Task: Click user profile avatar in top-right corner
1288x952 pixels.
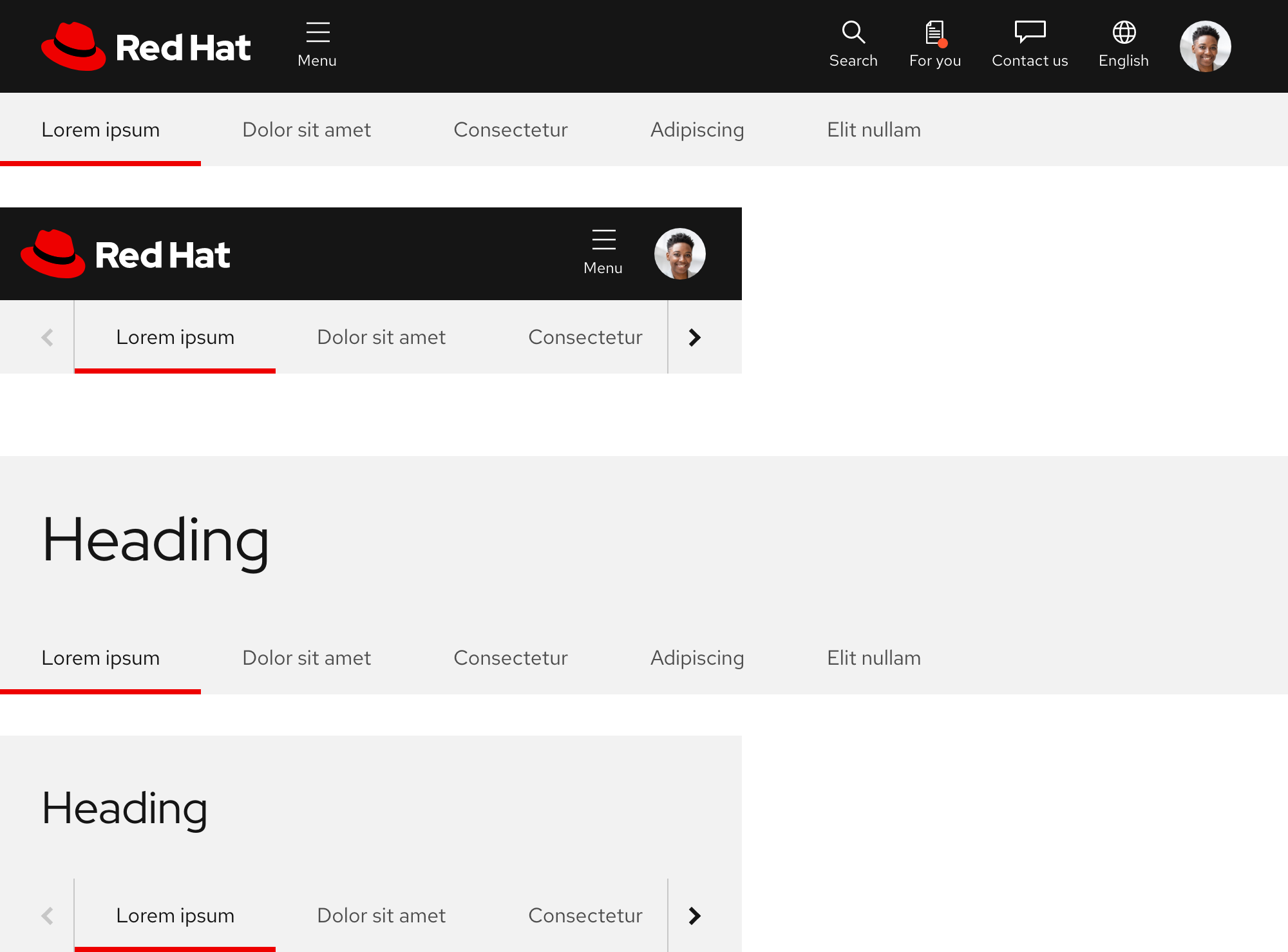Action: (x=1206, y=45)
